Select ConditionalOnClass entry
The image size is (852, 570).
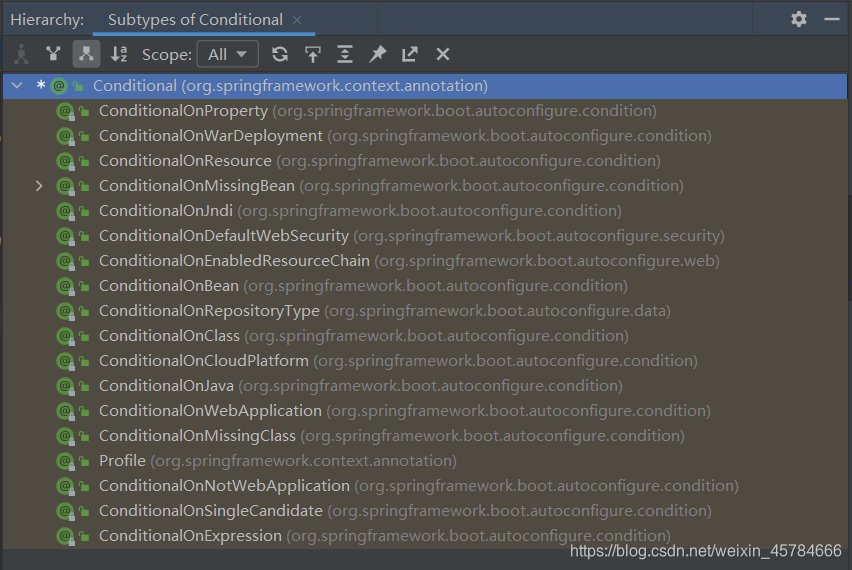[425, 336]
